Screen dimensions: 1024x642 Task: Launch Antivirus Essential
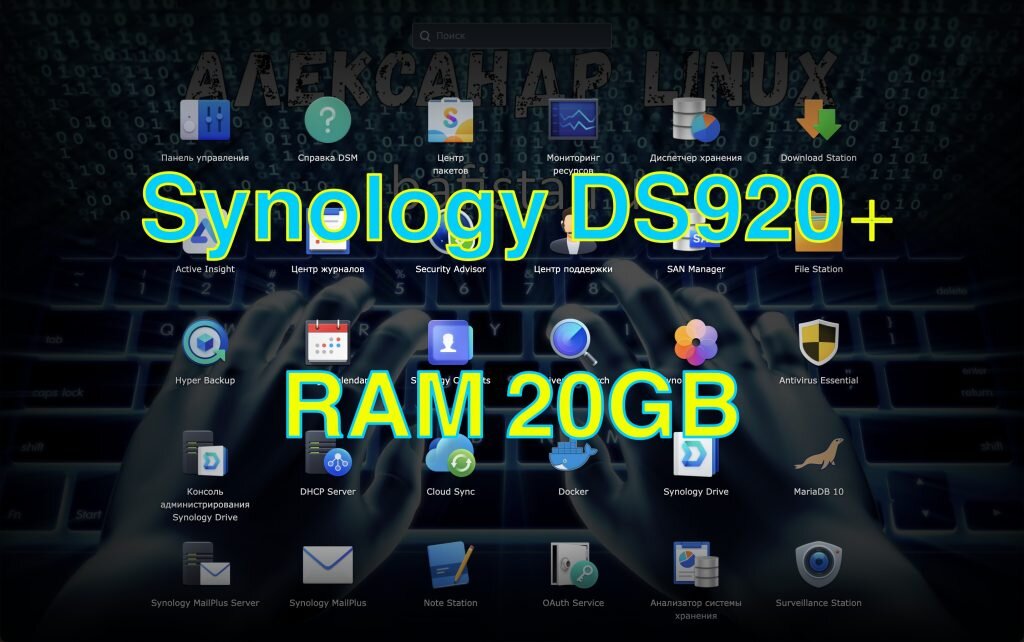[818, 343]
